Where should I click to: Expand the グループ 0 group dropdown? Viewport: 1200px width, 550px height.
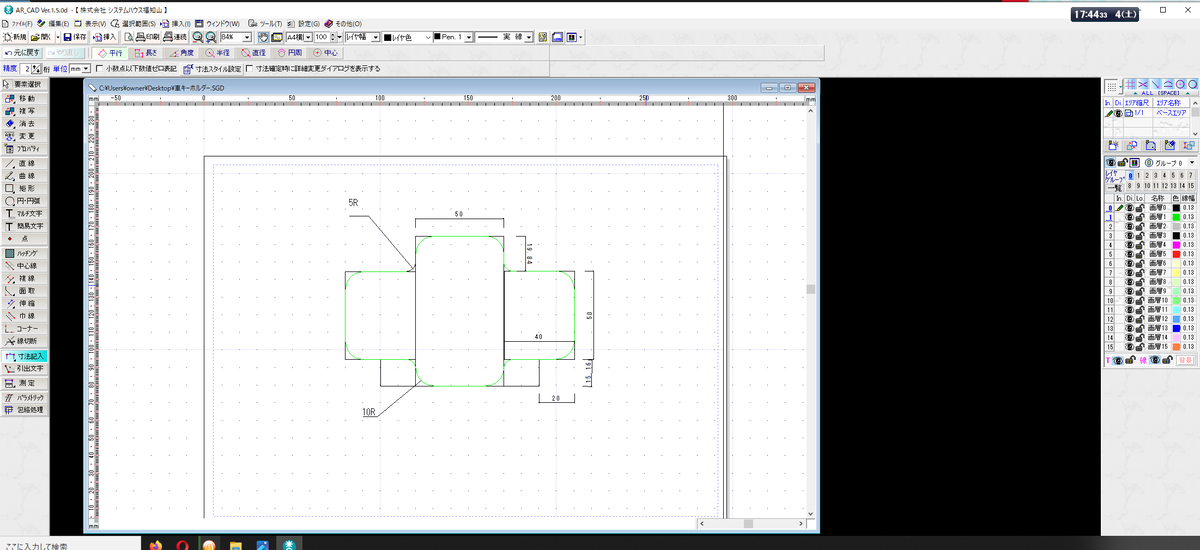[1192, 162]
